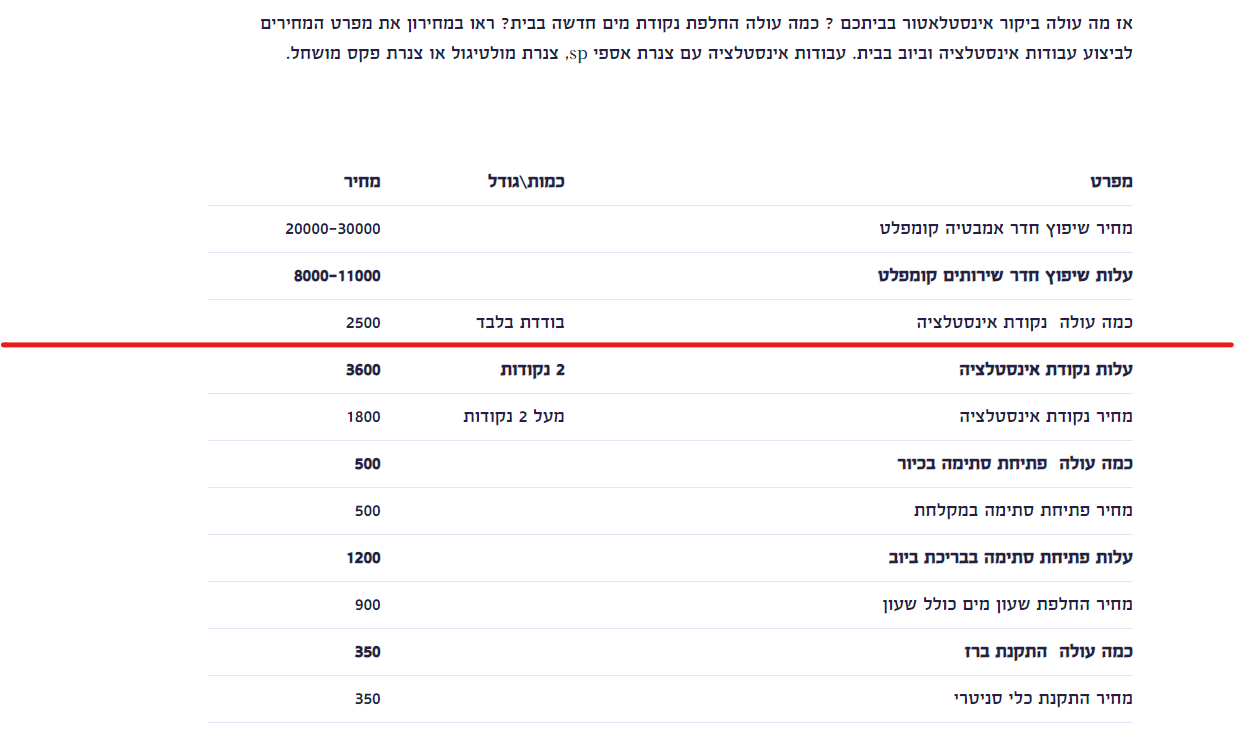Click the 3600 price value
Viewport: 1234px width, 736px height.
(x=363, y=370)
